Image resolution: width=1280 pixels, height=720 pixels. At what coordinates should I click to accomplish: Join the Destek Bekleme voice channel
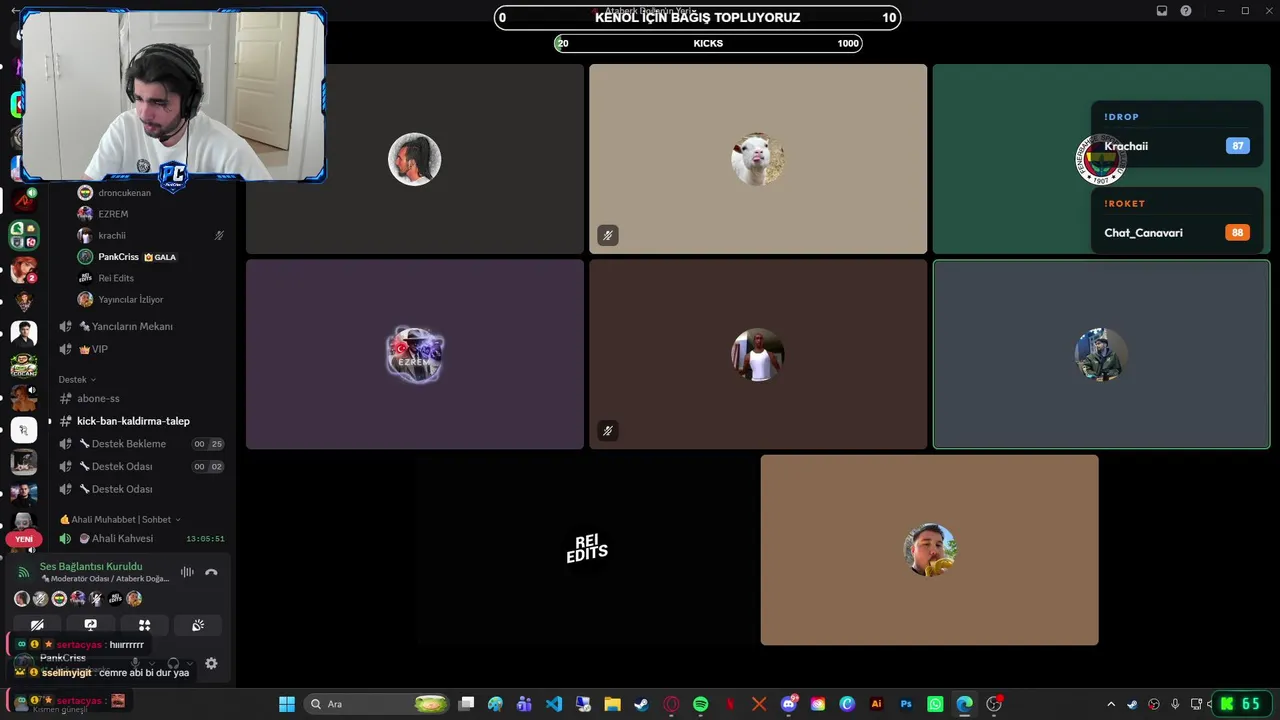point(141,444)
